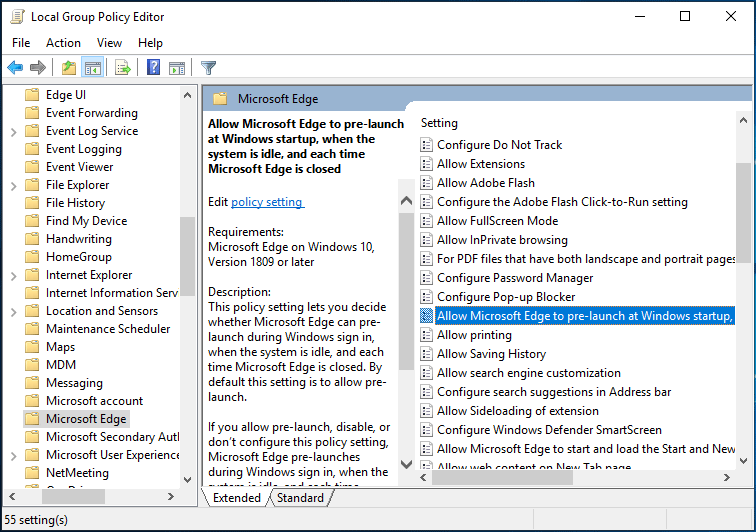Select Allow Microsoft Edge to start and load setting
756x532 pixels.
pyautogui.click(x=586, y=449)
